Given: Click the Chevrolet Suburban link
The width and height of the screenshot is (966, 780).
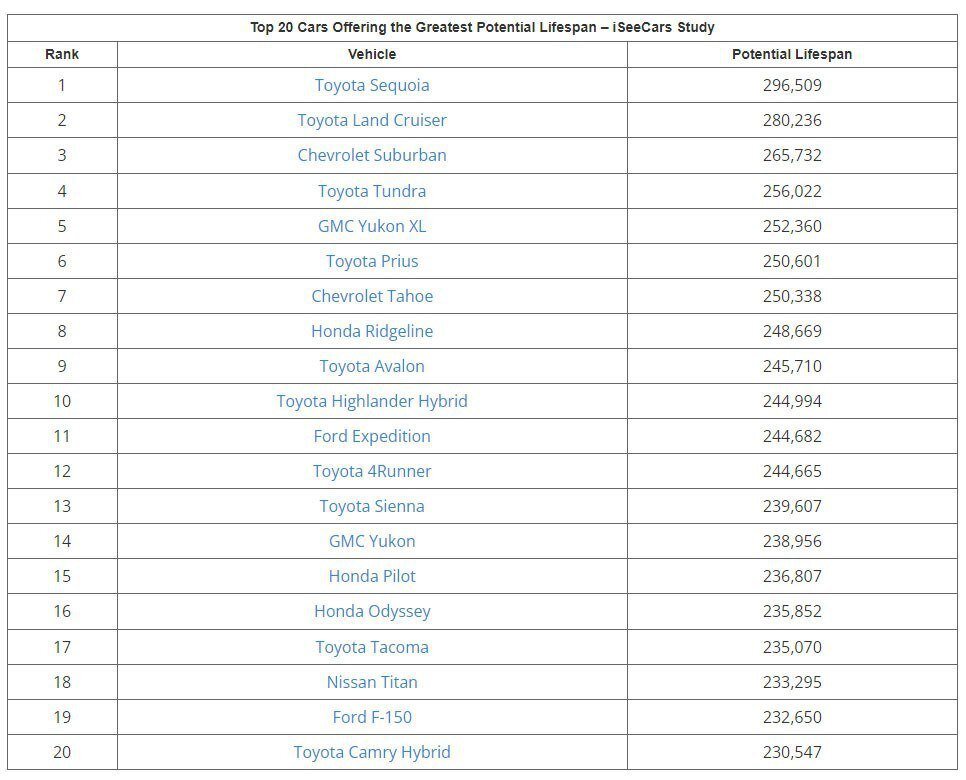Looking at the screenshot, I should point(371,155).
